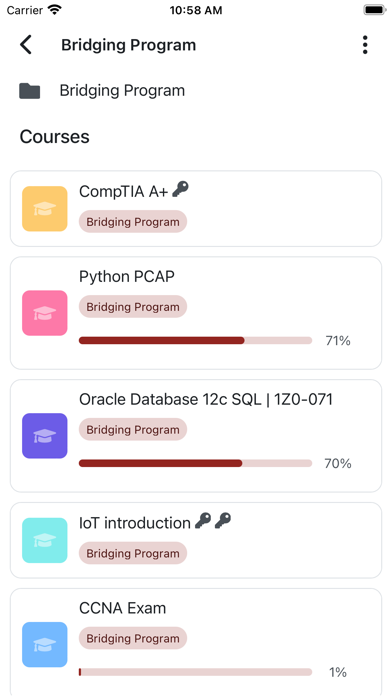
Task: Click the first key icon beside IoT introduction
Action: tap(203, 521)
